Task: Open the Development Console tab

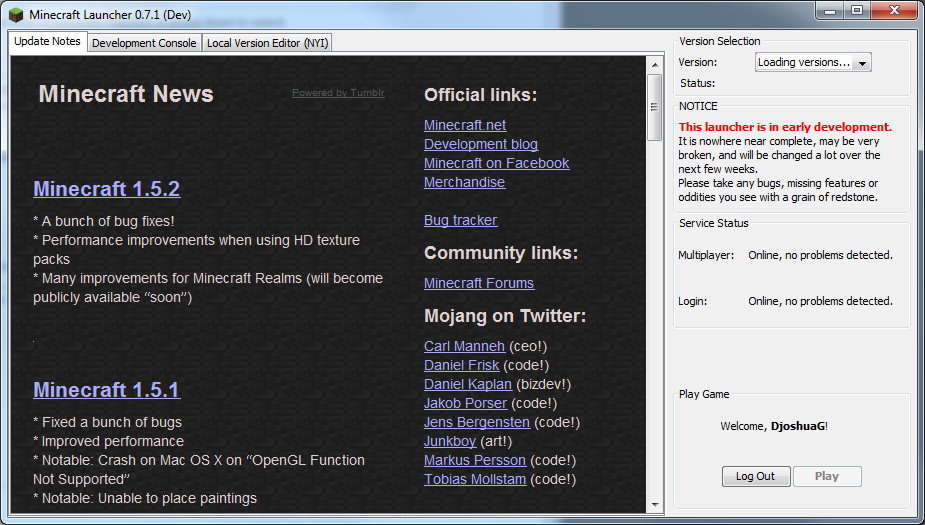Action: click(x=144, y=43)
